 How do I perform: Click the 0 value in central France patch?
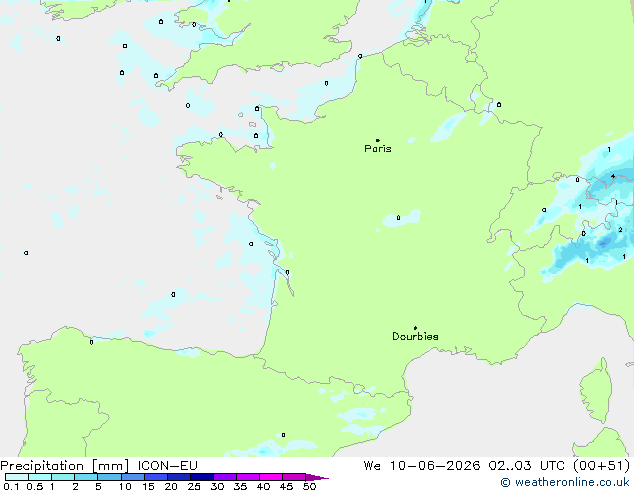coord(398,218)
